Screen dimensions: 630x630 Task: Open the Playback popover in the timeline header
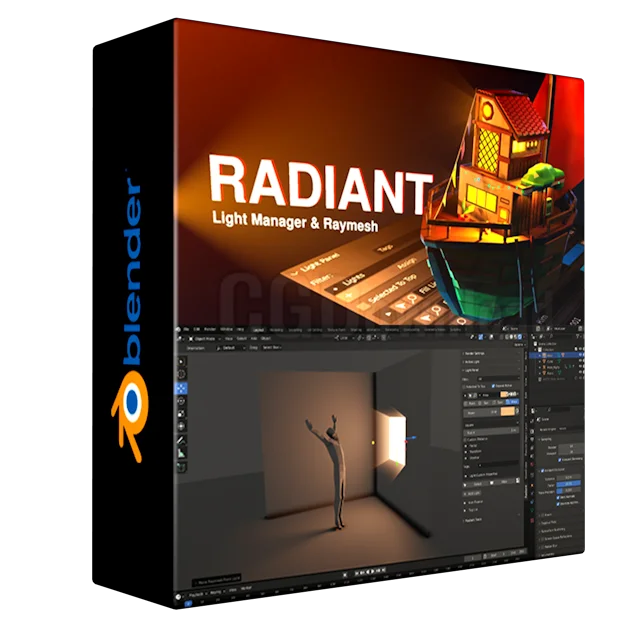pyautogui.click(x=198, y=594)
